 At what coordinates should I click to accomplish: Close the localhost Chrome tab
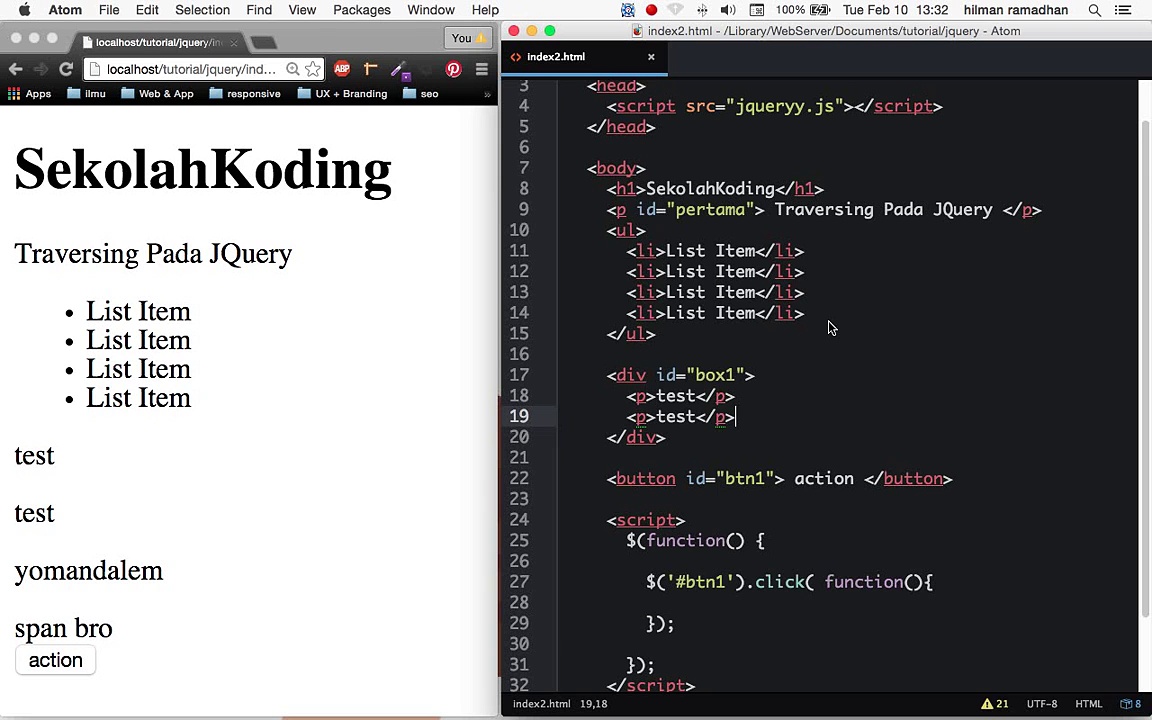(234, 43)
